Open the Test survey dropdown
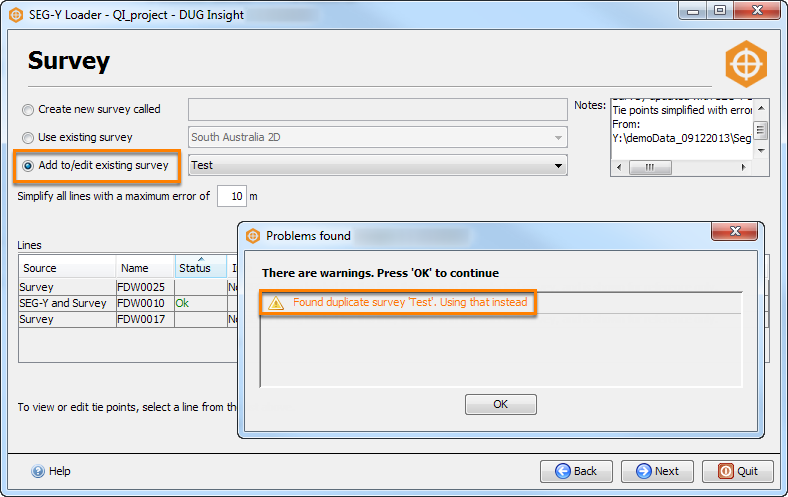Viewport: 788px width, 497px height. point(377,165)
